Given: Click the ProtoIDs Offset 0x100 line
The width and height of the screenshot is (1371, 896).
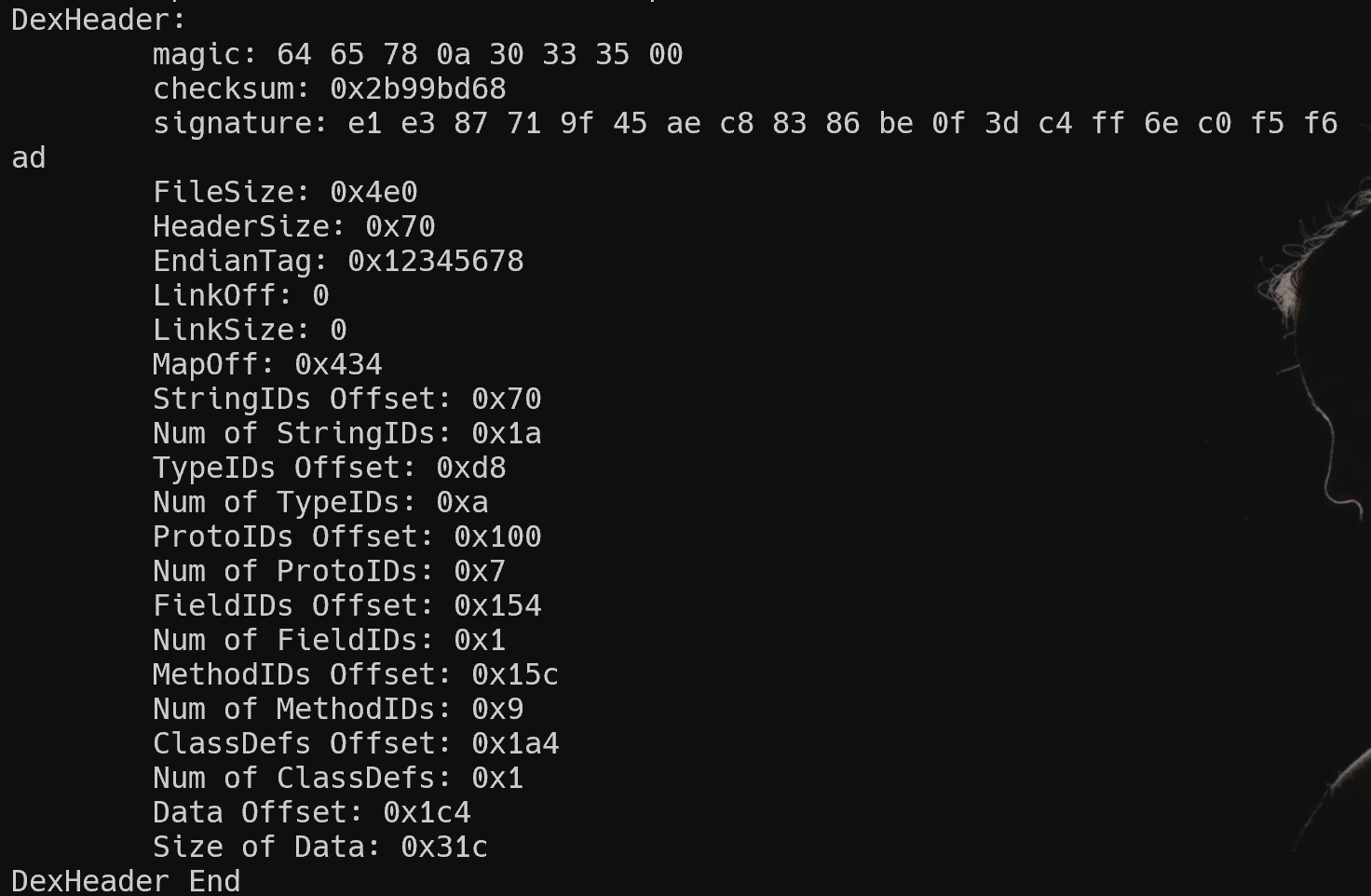Looking at the screenshot, I should [346, 537].
